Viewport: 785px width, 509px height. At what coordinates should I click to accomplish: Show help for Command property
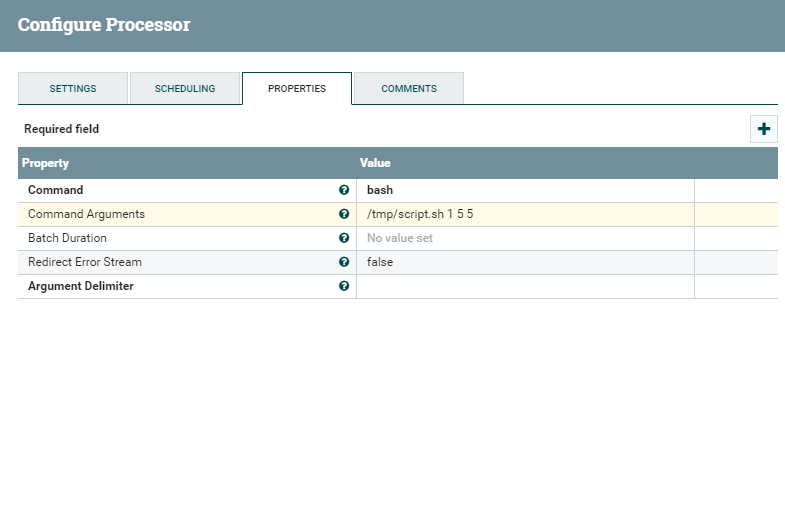[344, 190]
